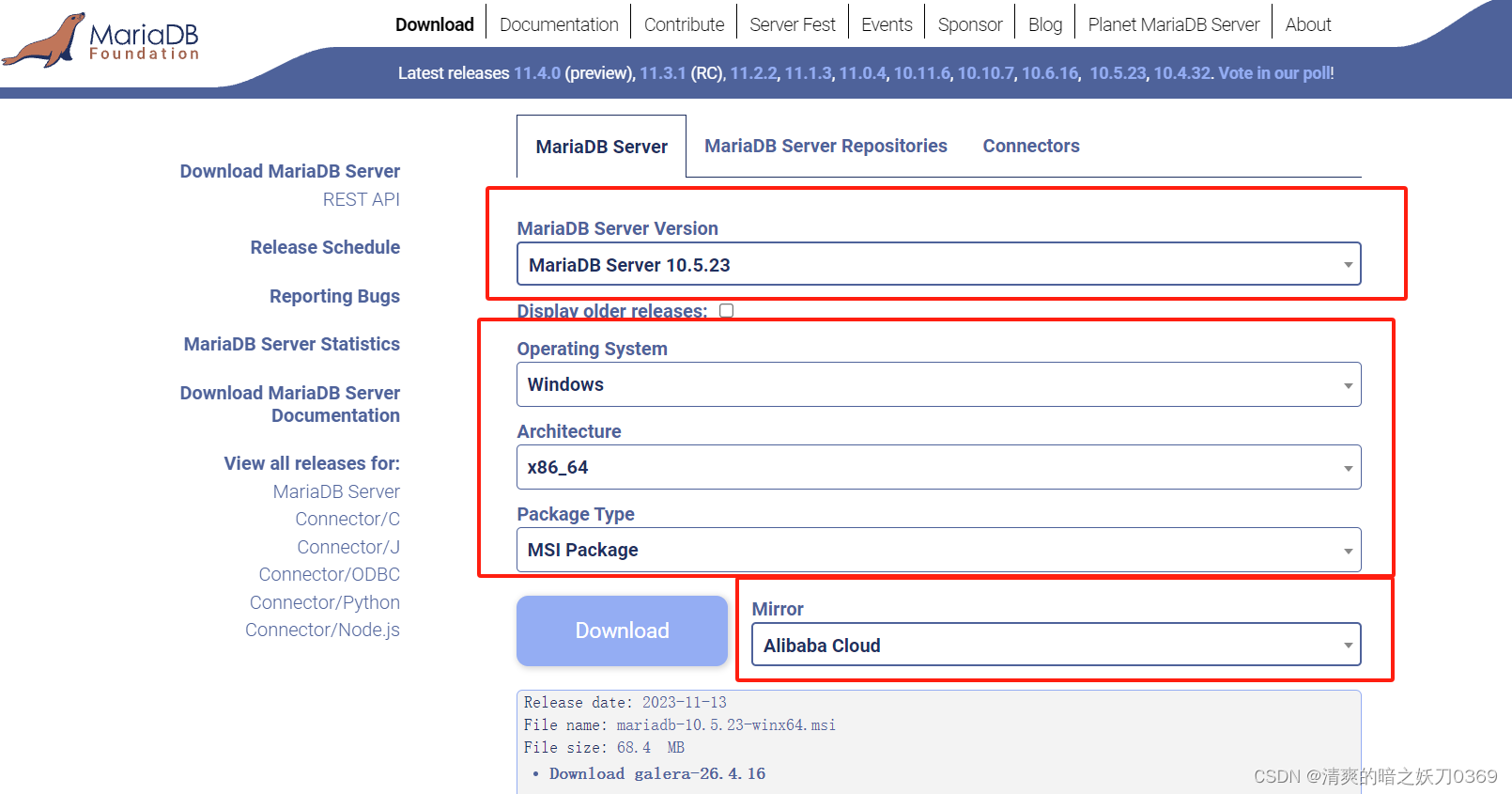Click file name mariadb-10.5.23-winx64.msi

[x=726, y=724]
